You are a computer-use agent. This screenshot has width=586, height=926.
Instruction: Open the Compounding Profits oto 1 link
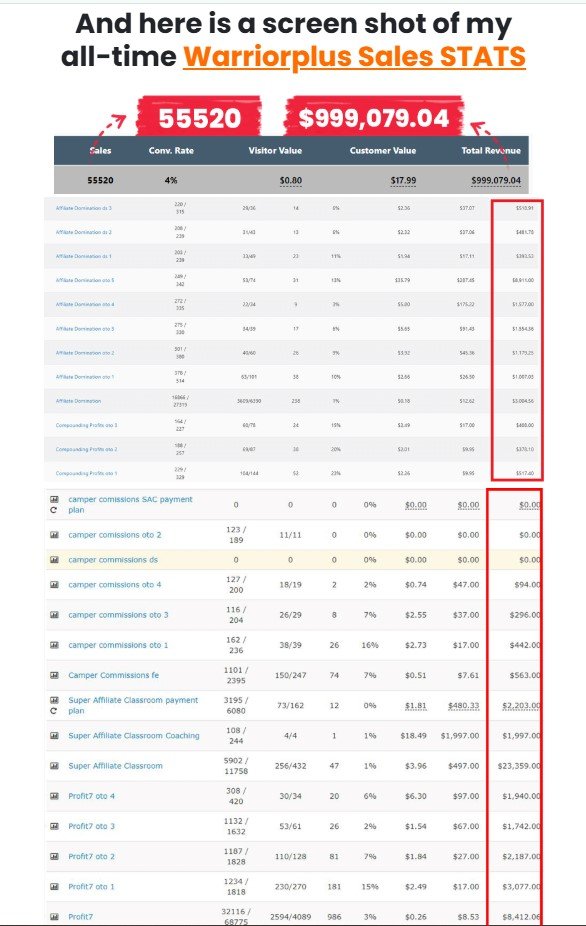(x=86, y=474)
